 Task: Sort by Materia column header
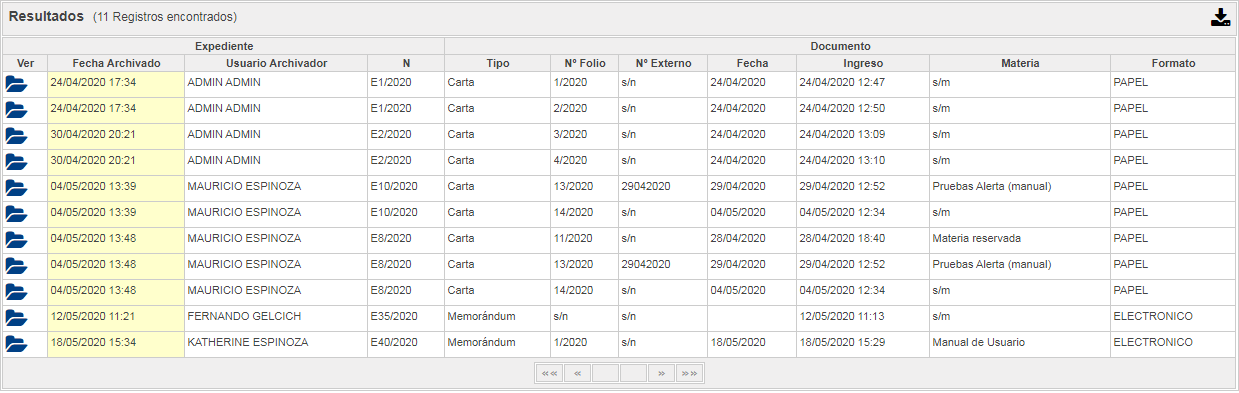1020,63
